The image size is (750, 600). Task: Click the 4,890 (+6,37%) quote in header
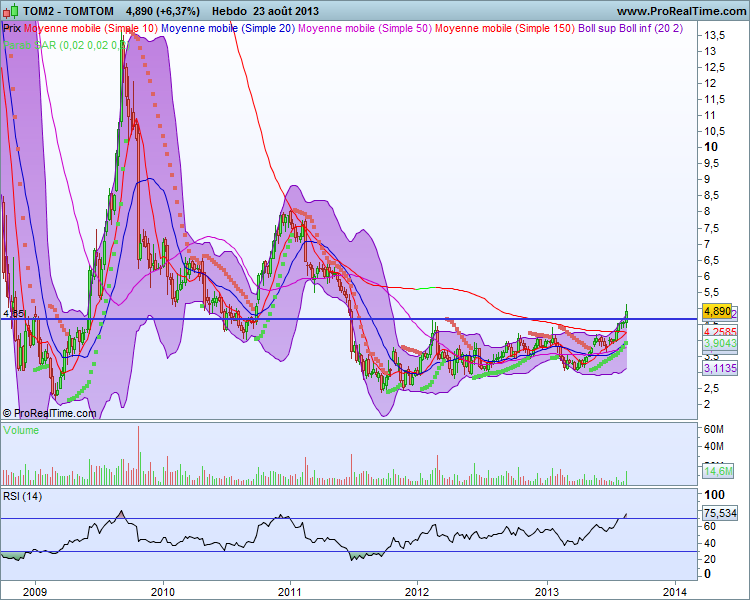click(163, 11)
